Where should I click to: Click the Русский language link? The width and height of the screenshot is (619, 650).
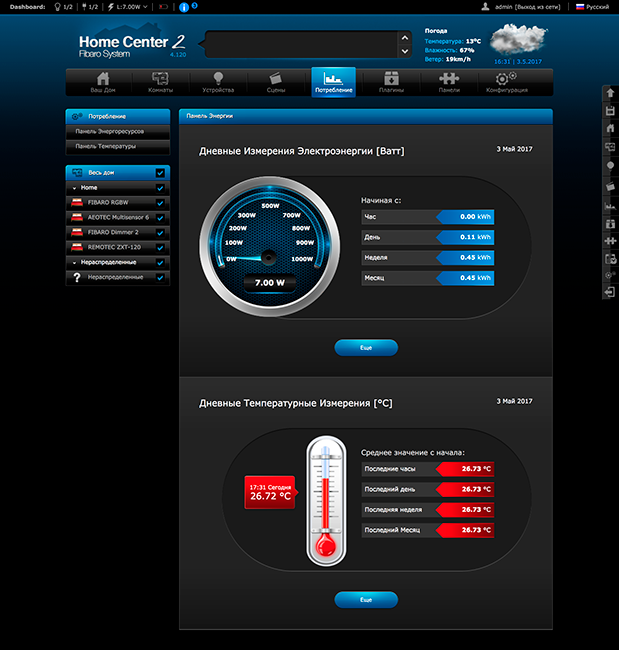597,7
